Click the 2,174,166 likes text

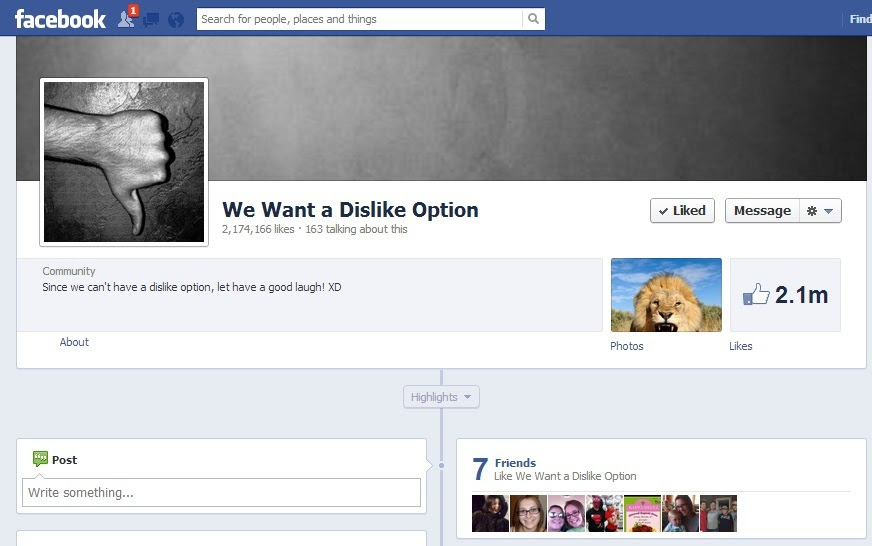click(x=258, y=229)
